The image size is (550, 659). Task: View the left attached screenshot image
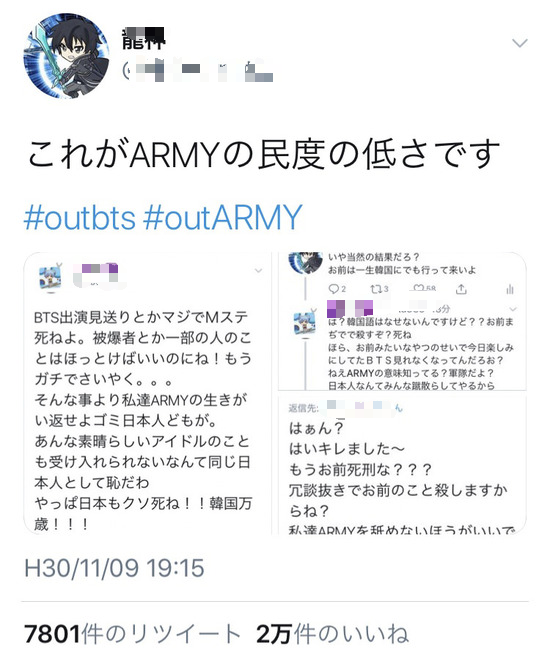(147, 393)
